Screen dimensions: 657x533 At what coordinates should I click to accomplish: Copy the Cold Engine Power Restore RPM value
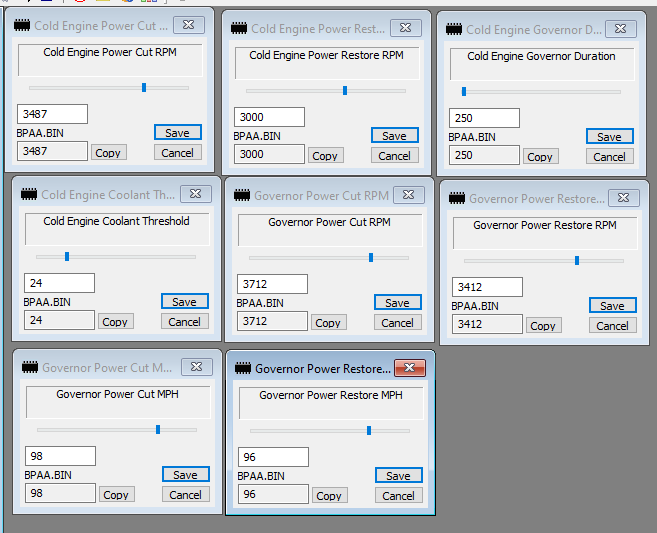click(324, 156)
